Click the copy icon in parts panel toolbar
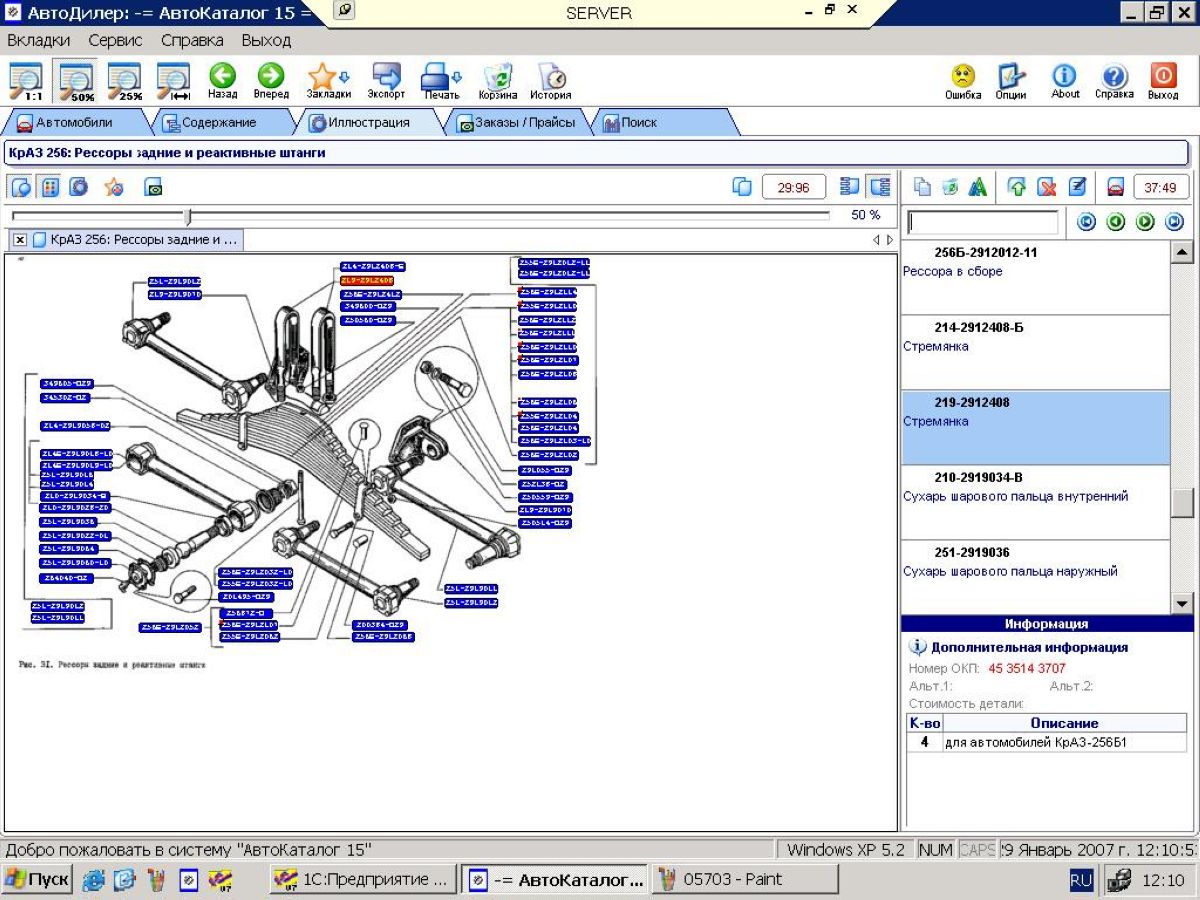 point(923,187)
